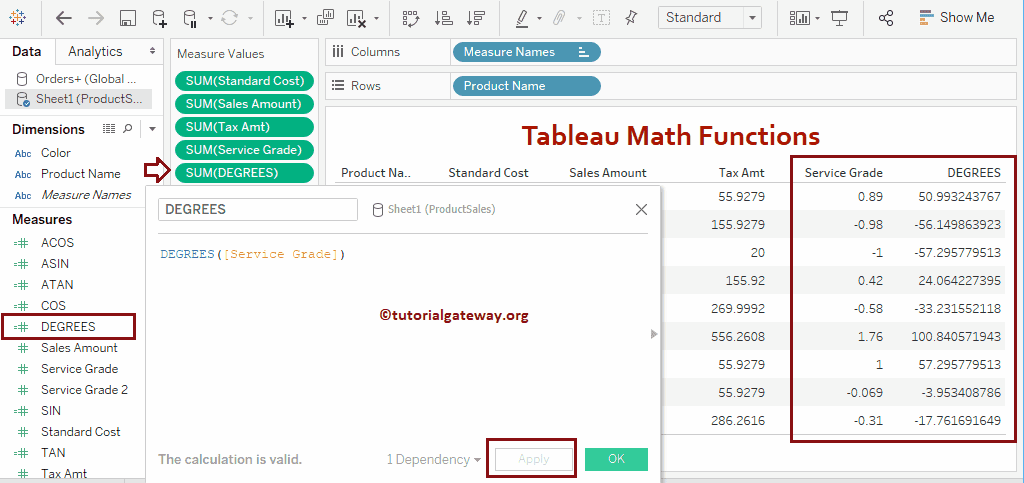The width and height of the screenshot is (1024, 483).
Task: Click the Measure Names pill on Columns
Action: coord(526,52)
